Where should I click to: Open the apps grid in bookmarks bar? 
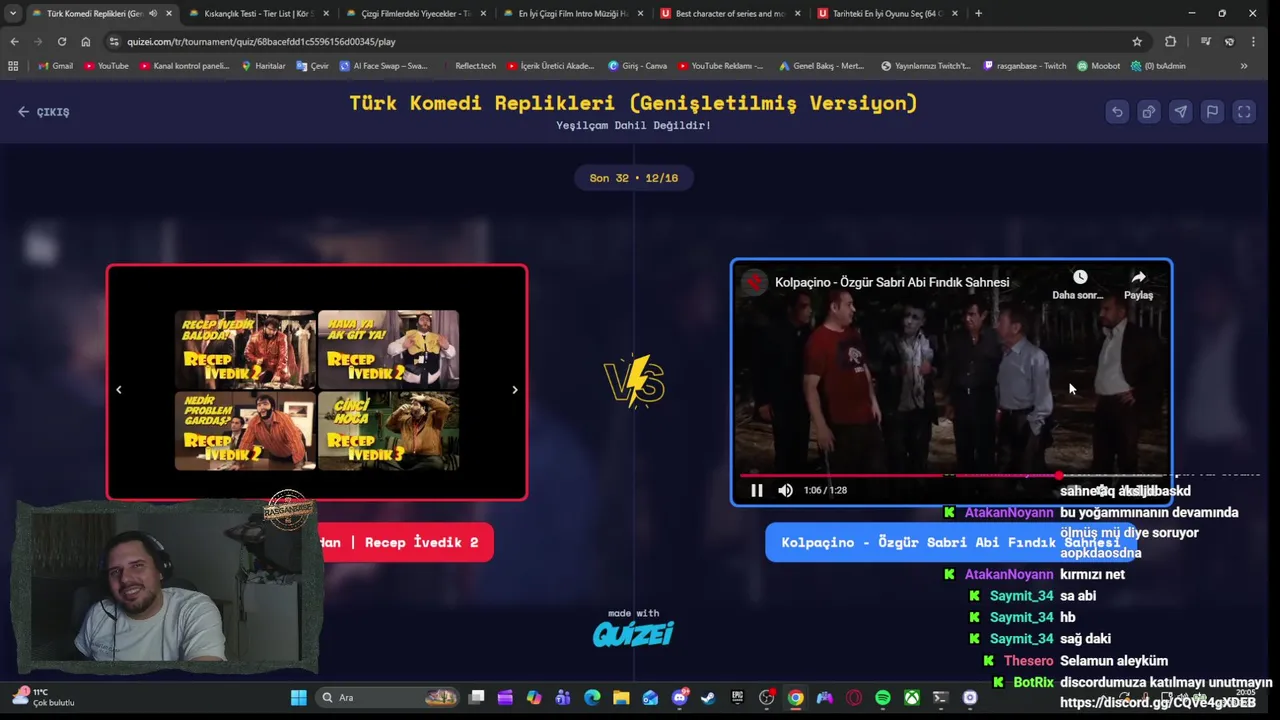pos(13,66)
